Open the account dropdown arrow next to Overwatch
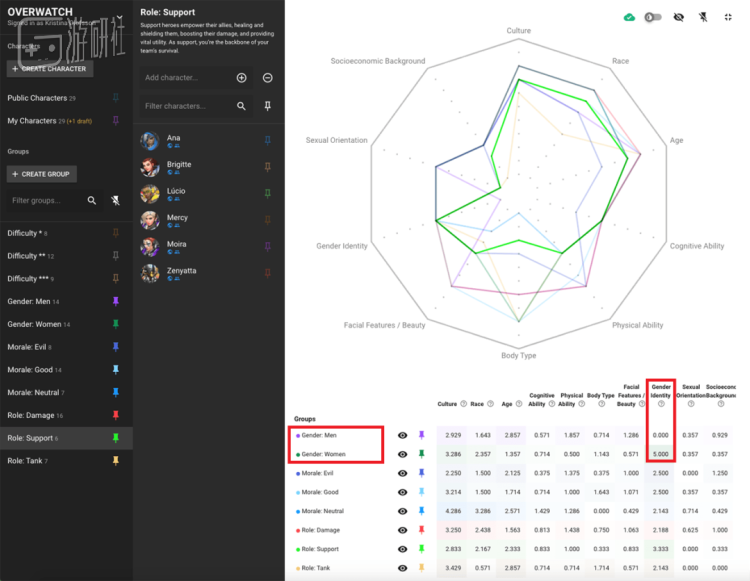 (x=120, y=17)
